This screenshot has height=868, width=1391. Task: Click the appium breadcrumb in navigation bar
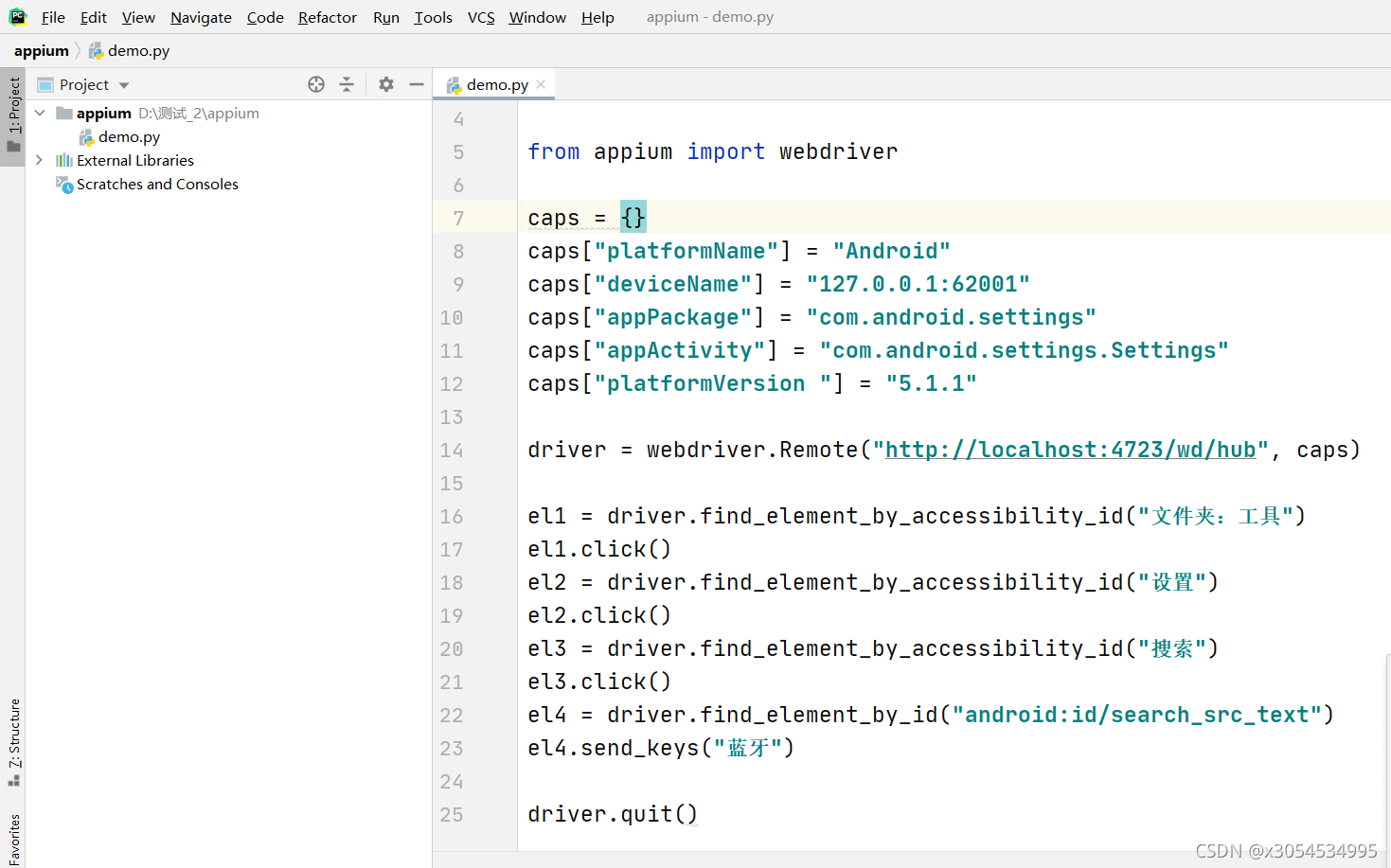coord(42,51)
